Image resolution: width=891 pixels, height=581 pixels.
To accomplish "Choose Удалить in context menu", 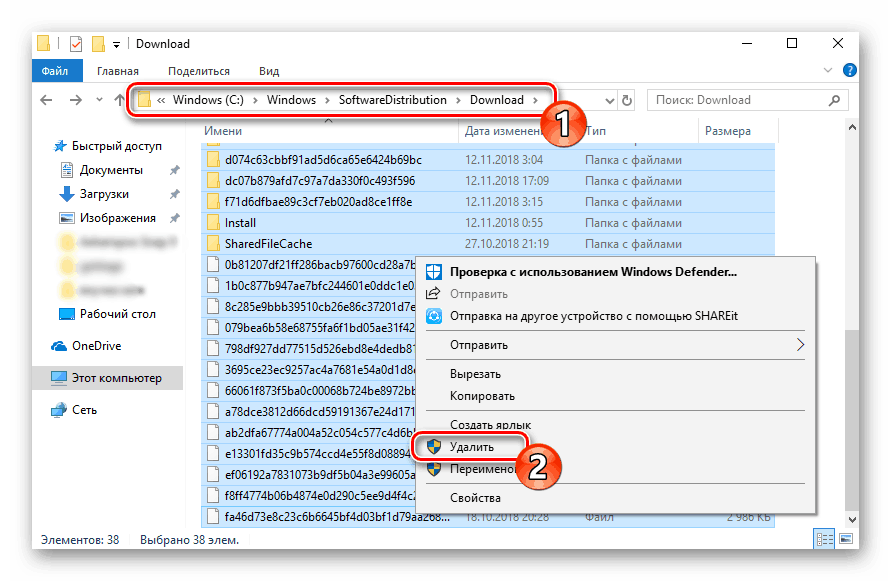I will tap(472, 447).
